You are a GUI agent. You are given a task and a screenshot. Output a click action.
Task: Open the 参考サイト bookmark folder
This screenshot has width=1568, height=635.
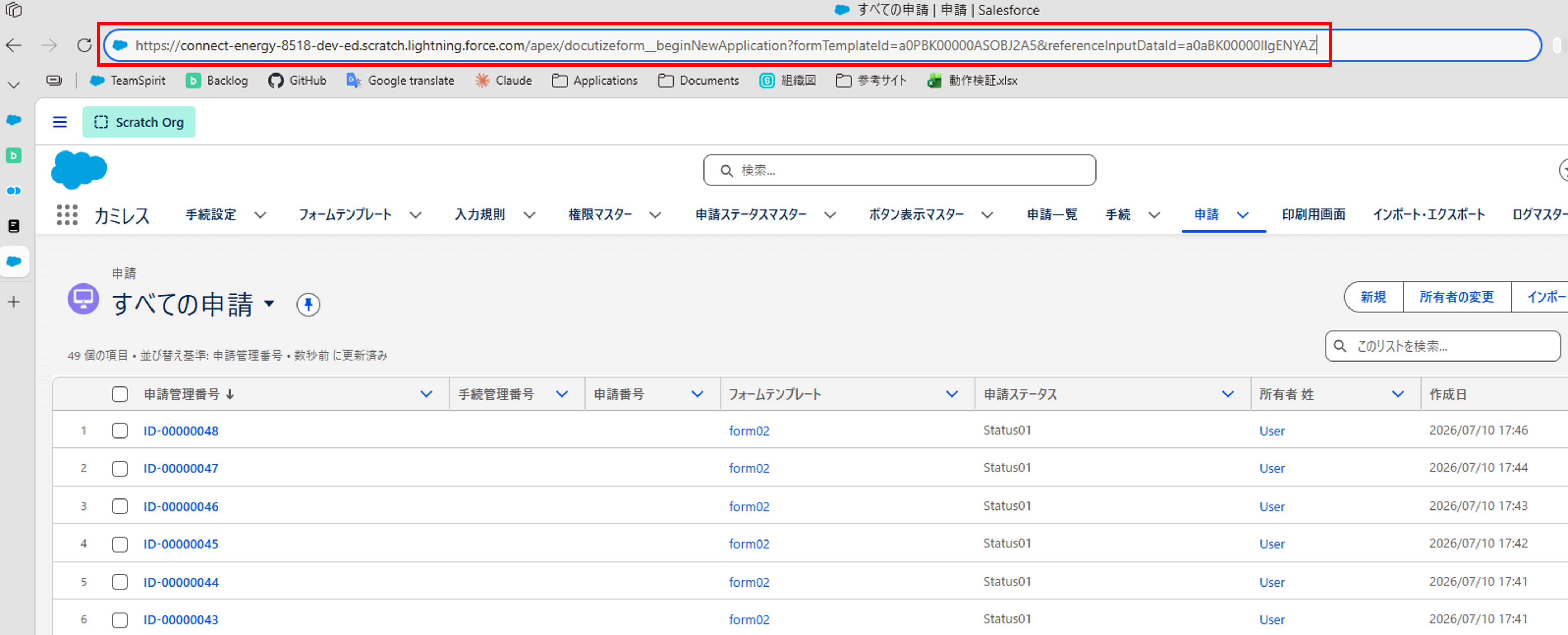click(871, 80)
